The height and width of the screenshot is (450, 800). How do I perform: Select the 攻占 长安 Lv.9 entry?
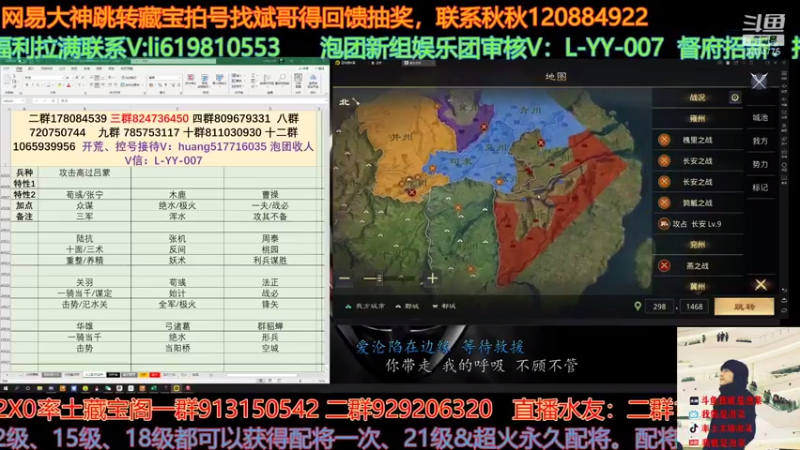point(697,224)
